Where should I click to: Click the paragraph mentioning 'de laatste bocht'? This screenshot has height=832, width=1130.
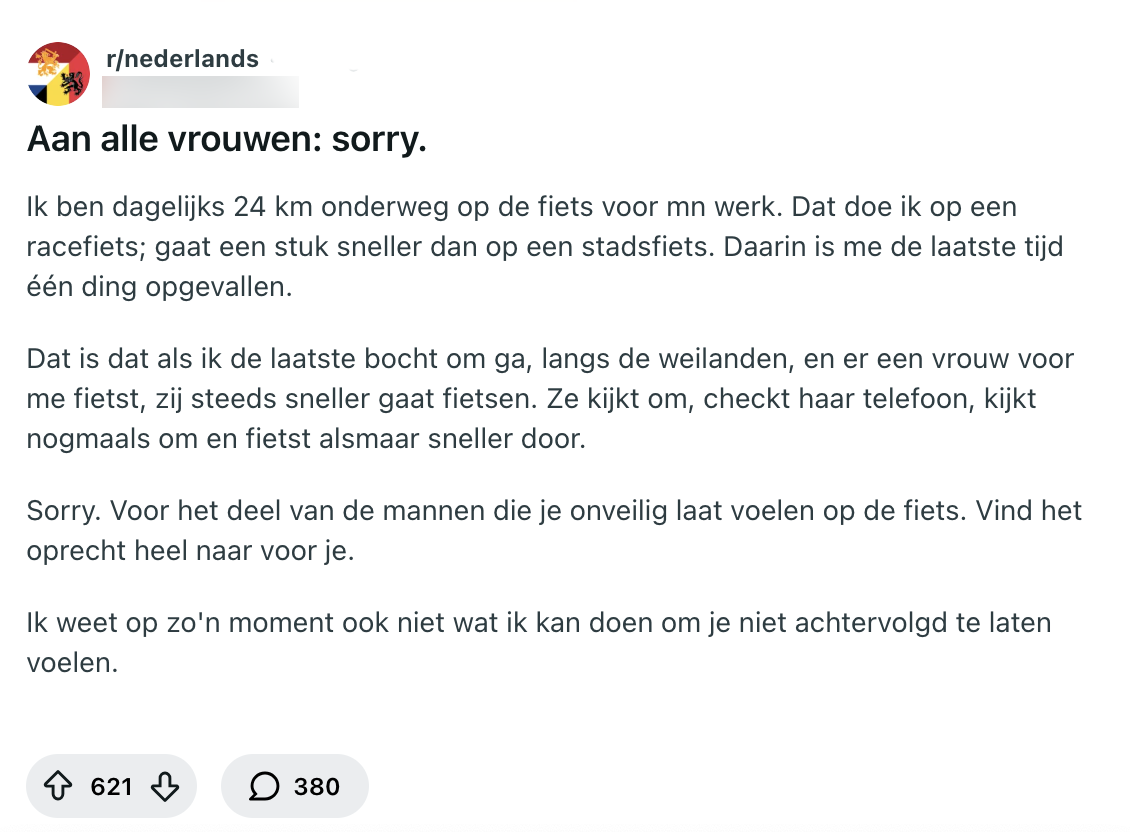pyautogui.click(x=549, y=398)
